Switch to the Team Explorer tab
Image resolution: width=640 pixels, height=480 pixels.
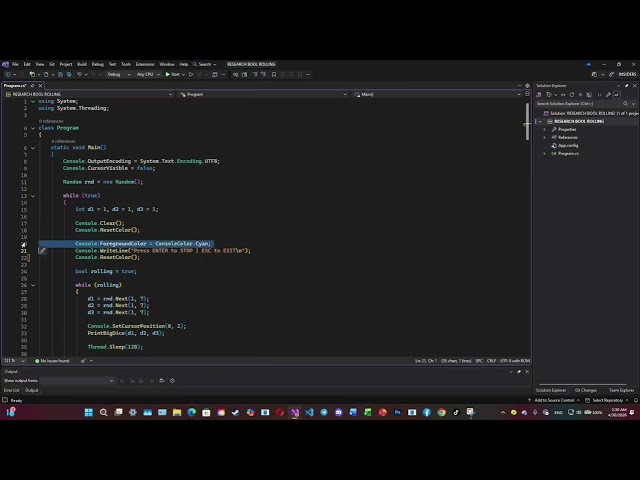tap(622, 390)
